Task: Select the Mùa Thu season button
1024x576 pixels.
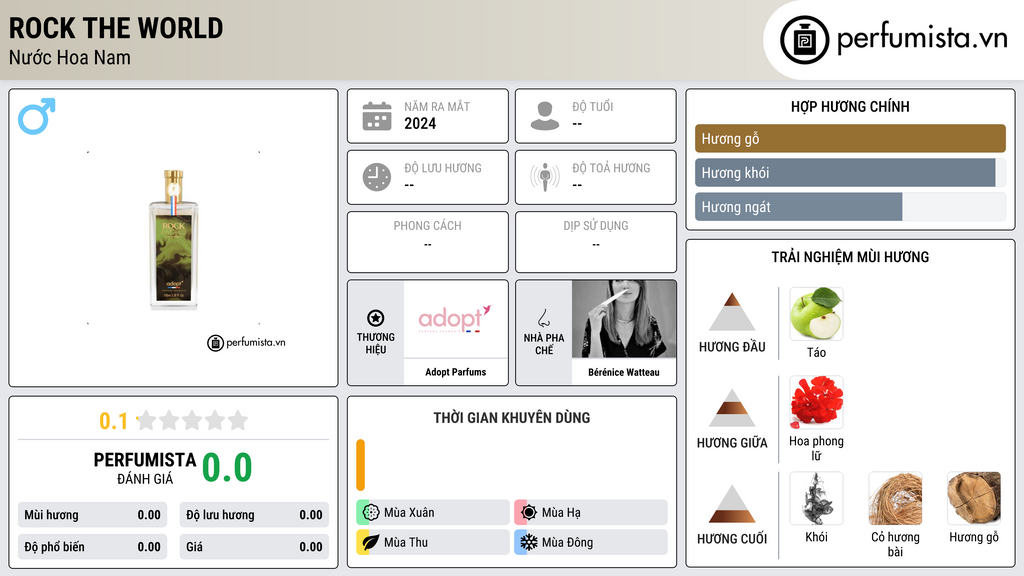Action: coord(432,542)
